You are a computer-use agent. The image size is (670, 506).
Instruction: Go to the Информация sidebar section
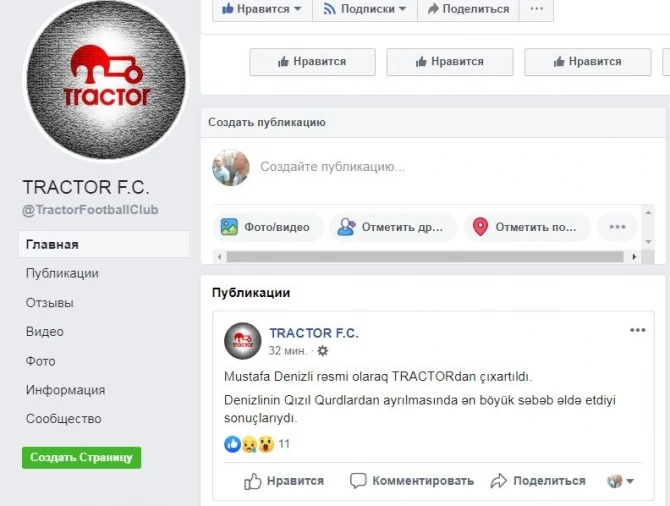65,390
